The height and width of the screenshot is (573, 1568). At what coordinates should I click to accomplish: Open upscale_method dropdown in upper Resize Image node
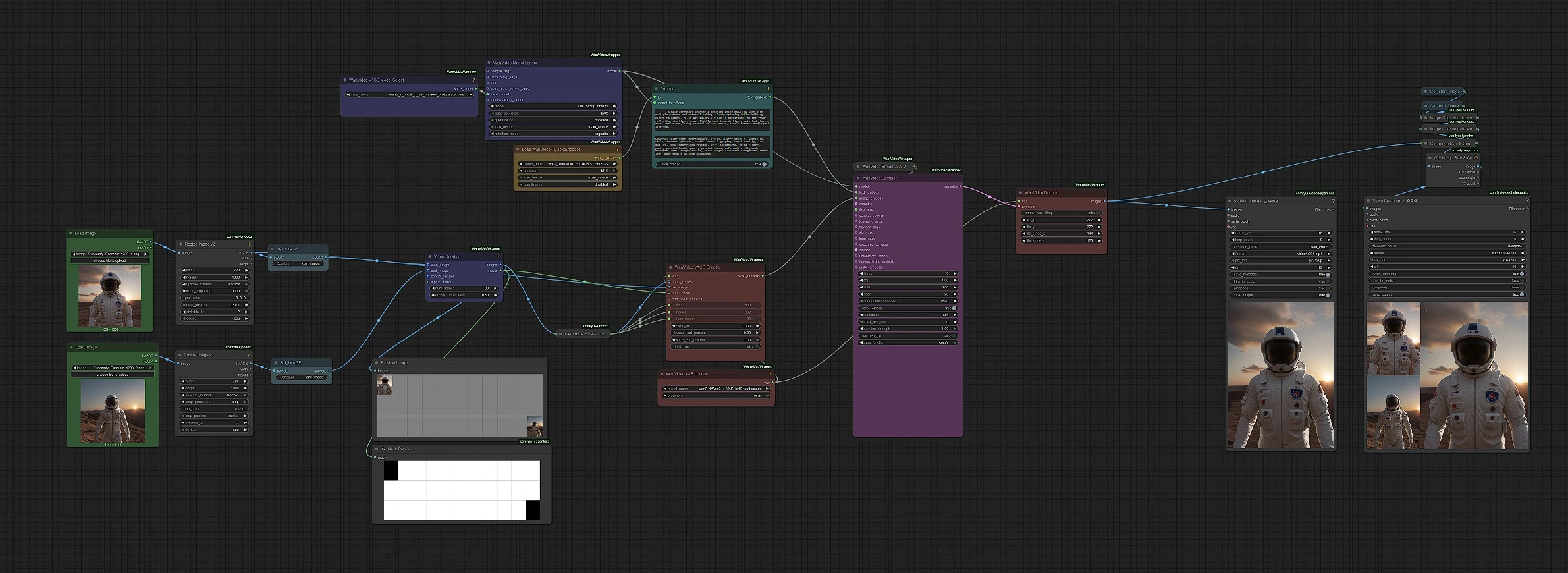tap(214, 284)
